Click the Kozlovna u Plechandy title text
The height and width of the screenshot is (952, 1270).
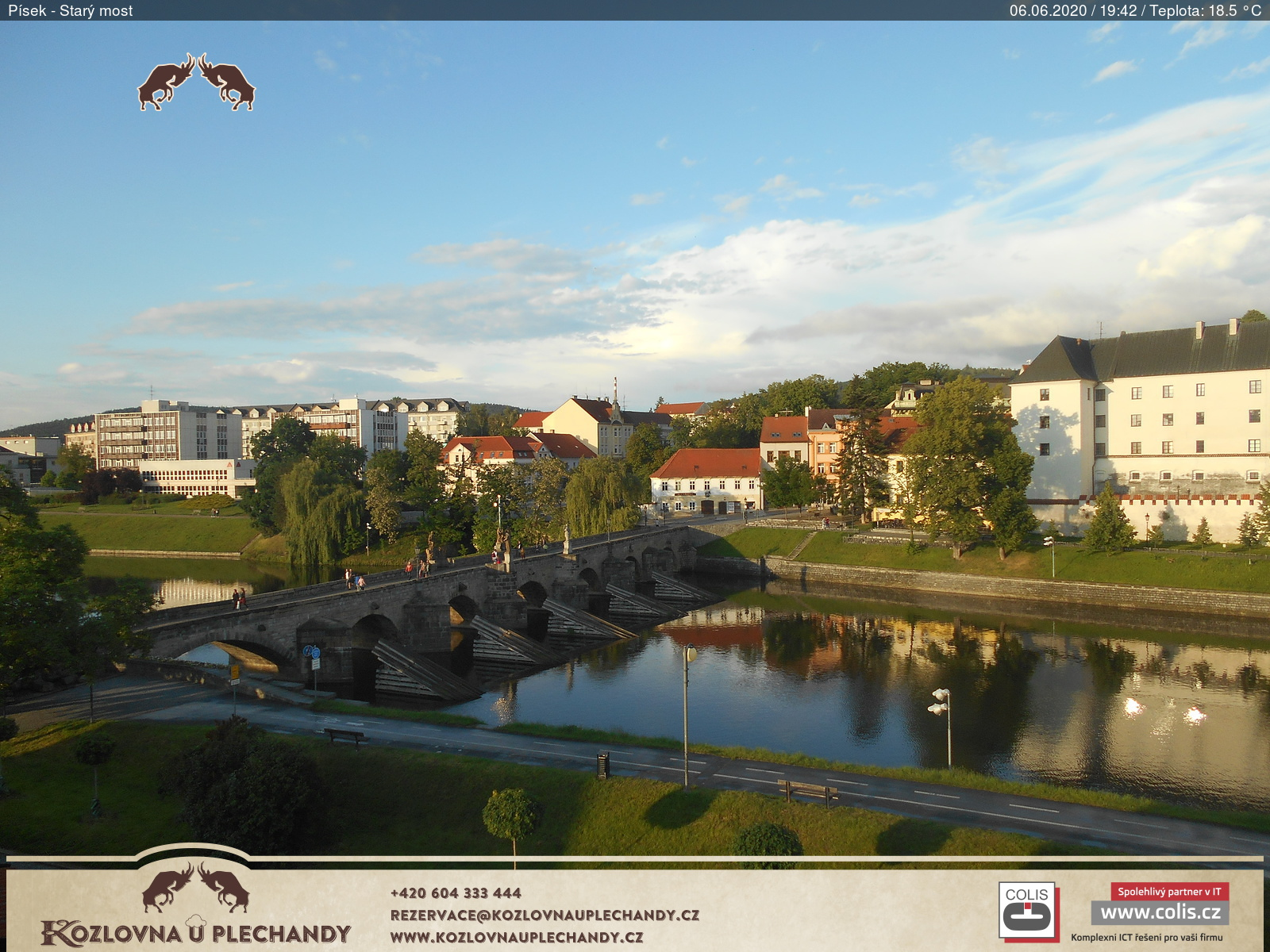(x=196, y=932)
